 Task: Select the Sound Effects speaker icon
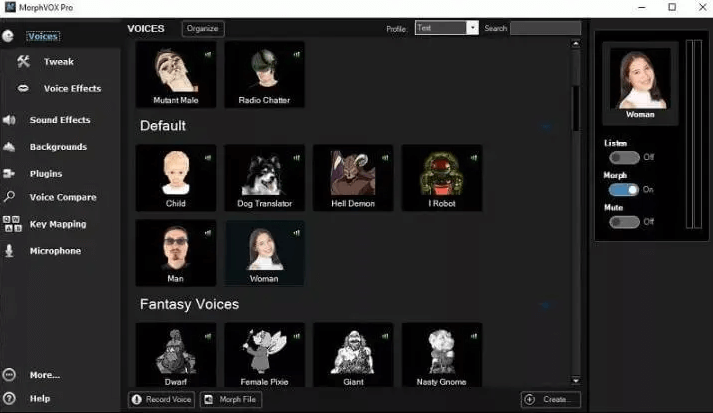pyautogui.click(x=10, y=120)
